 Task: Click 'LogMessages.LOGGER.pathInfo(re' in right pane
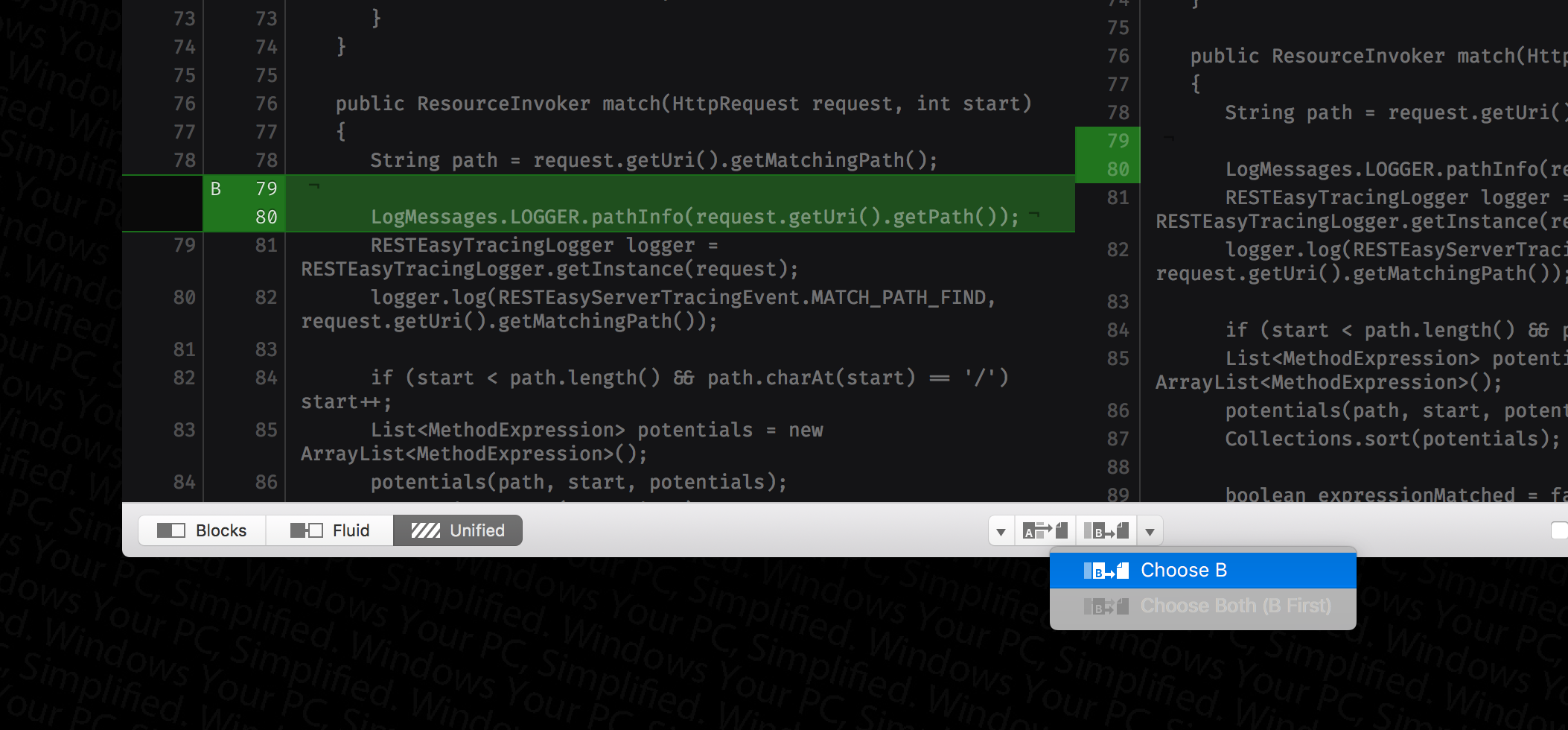click(1396, 169)
